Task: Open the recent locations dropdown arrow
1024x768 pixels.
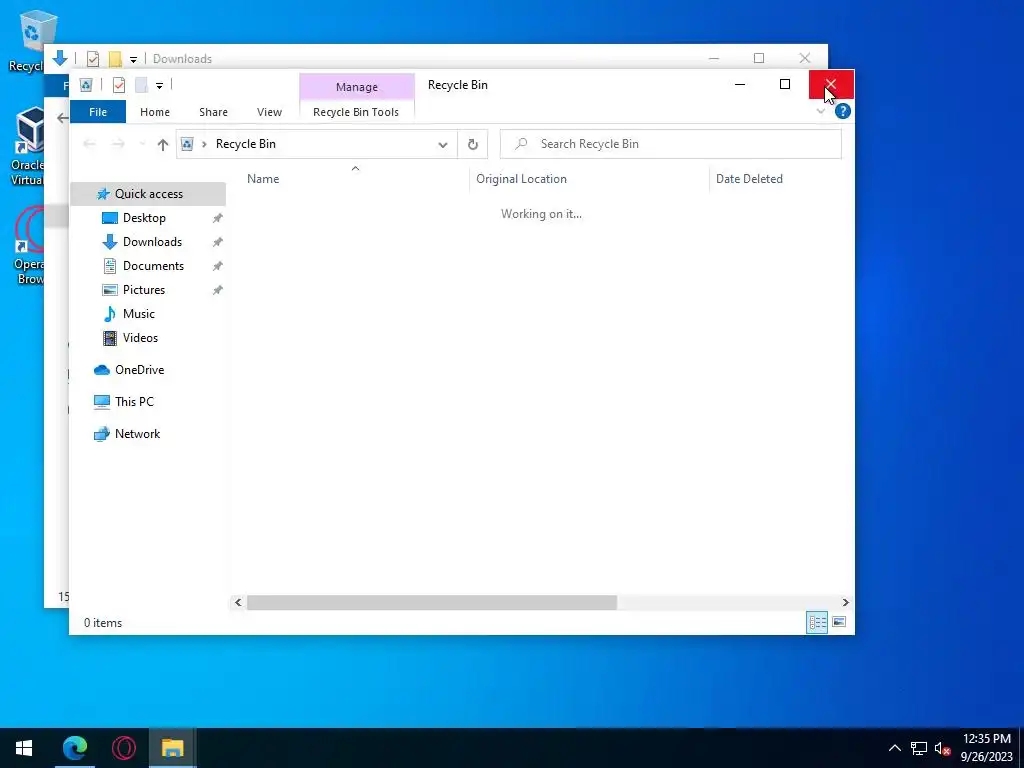Action: coord(142,144)
